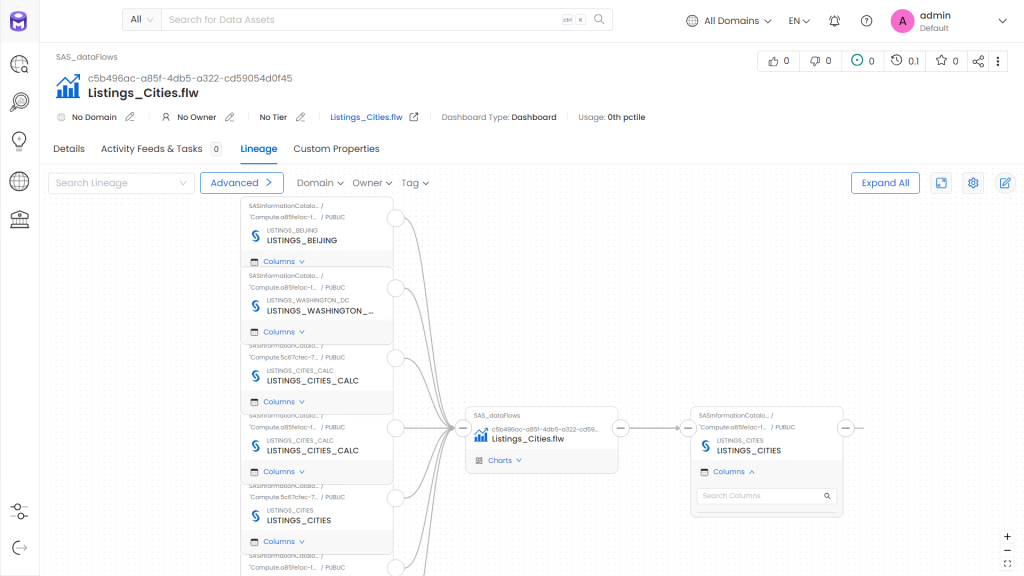Viewport: 1024px width, 576px height.
Task: Click the notifications bell icon
Action: (835, 20)
